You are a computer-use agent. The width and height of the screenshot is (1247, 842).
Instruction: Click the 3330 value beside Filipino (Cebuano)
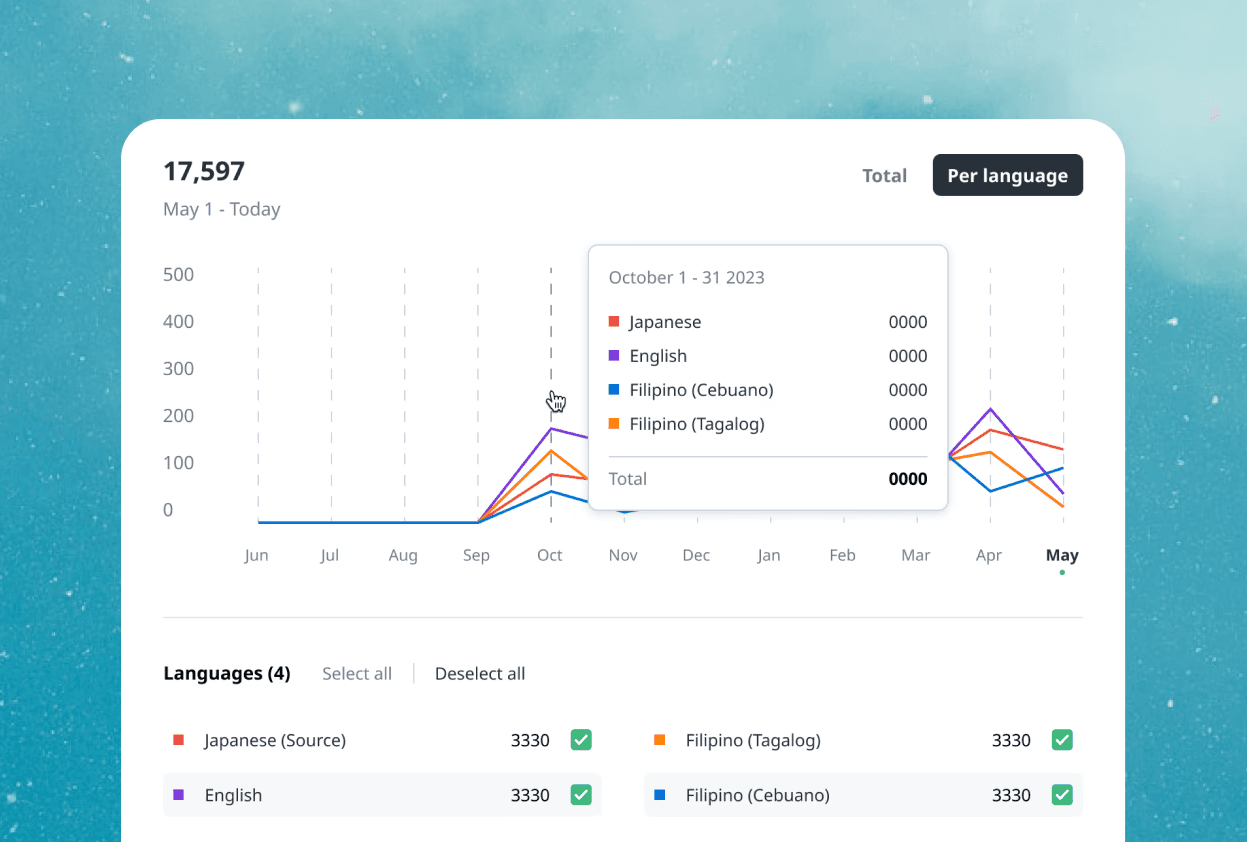(x=1011, y=795)
